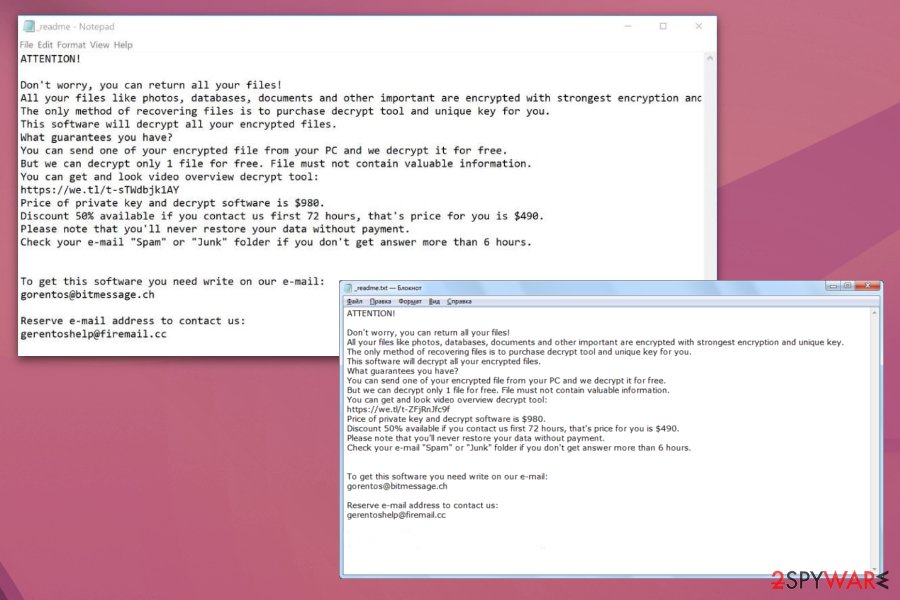
Task: Click the https://we.tl/t-ZFjRnJfc9f line
Action: click(398, 409)
